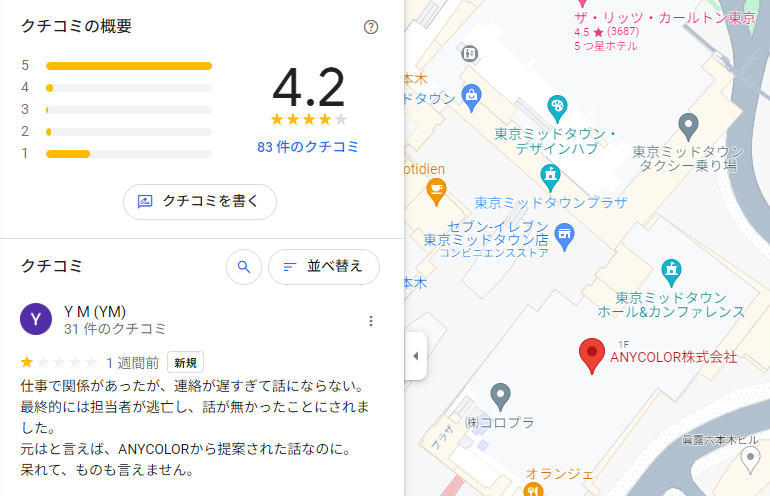This screenshot has width=770, height=496.
Task: Click the セブン-イレブン convenience store pin
Action: (564, 236)
